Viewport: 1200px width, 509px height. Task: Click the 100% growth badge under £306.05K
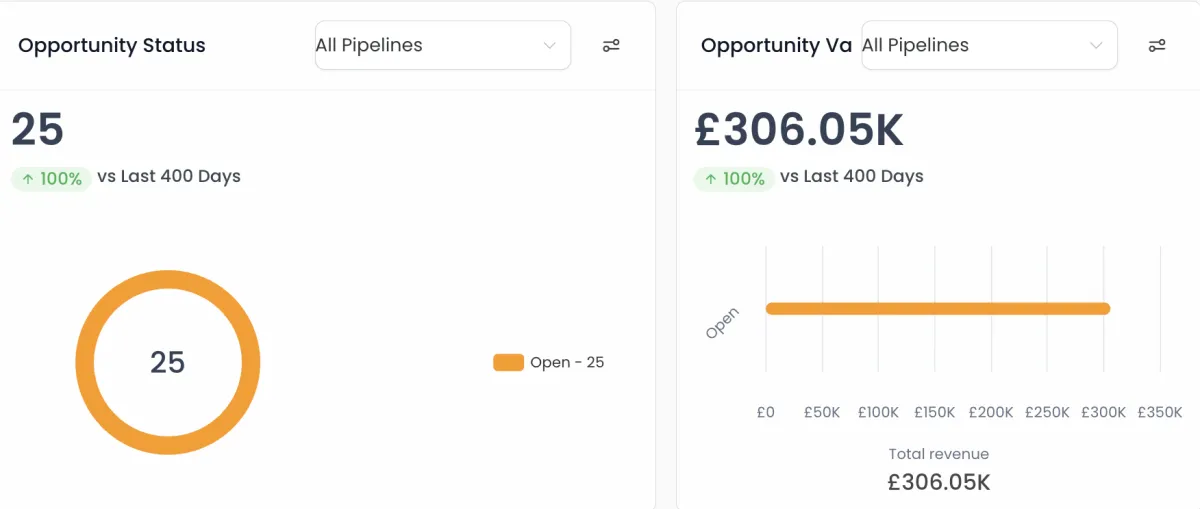click(x=734, y=179)
